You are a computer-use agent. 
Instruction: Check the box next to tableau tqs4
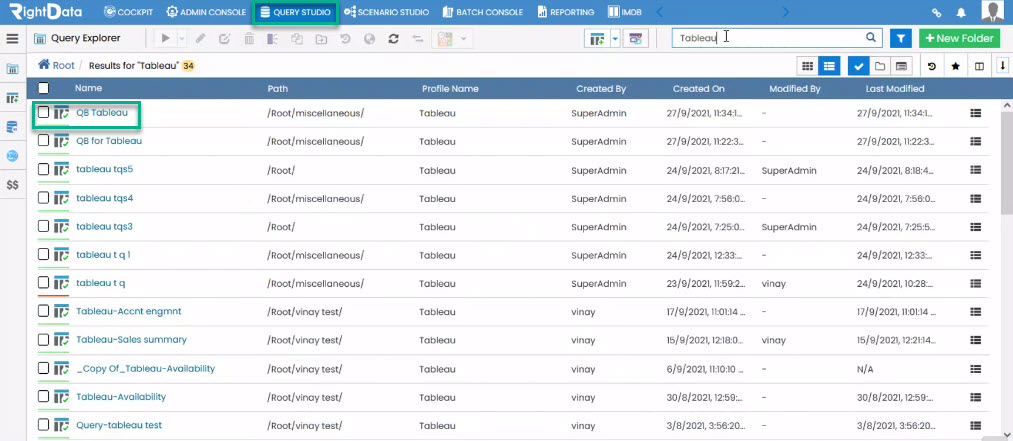point(43,198)
